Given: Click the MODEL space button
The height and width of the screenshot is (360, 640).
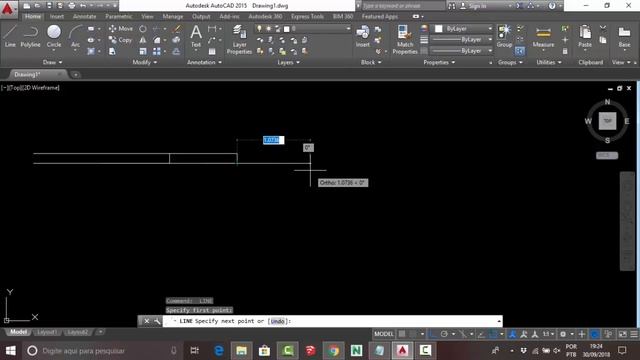Looking at the screenshot, I should [x=384, y=334].
